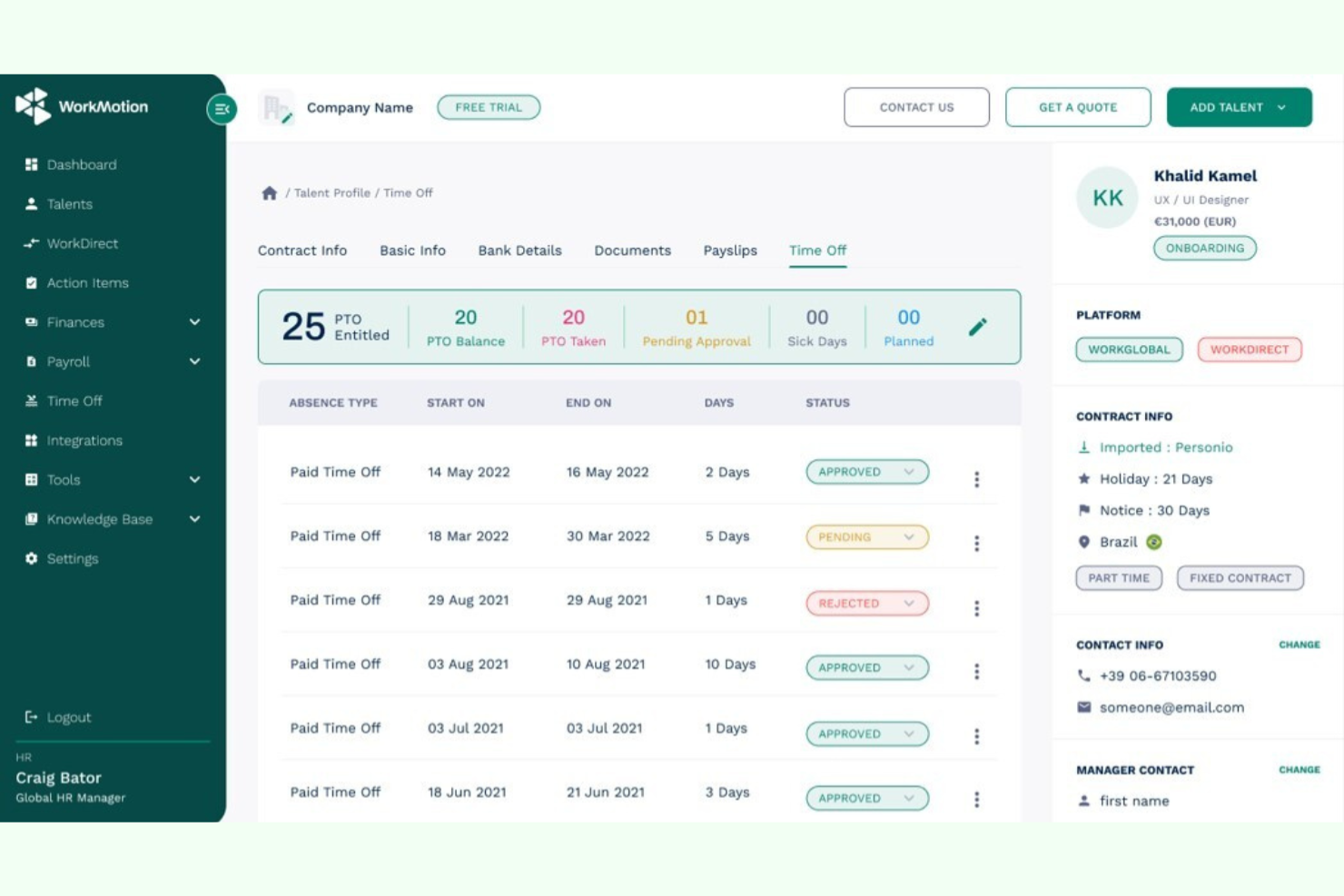The image size is (1344, 896).
Task: Click the Contact Us button
Action: [x=916, y=107]
